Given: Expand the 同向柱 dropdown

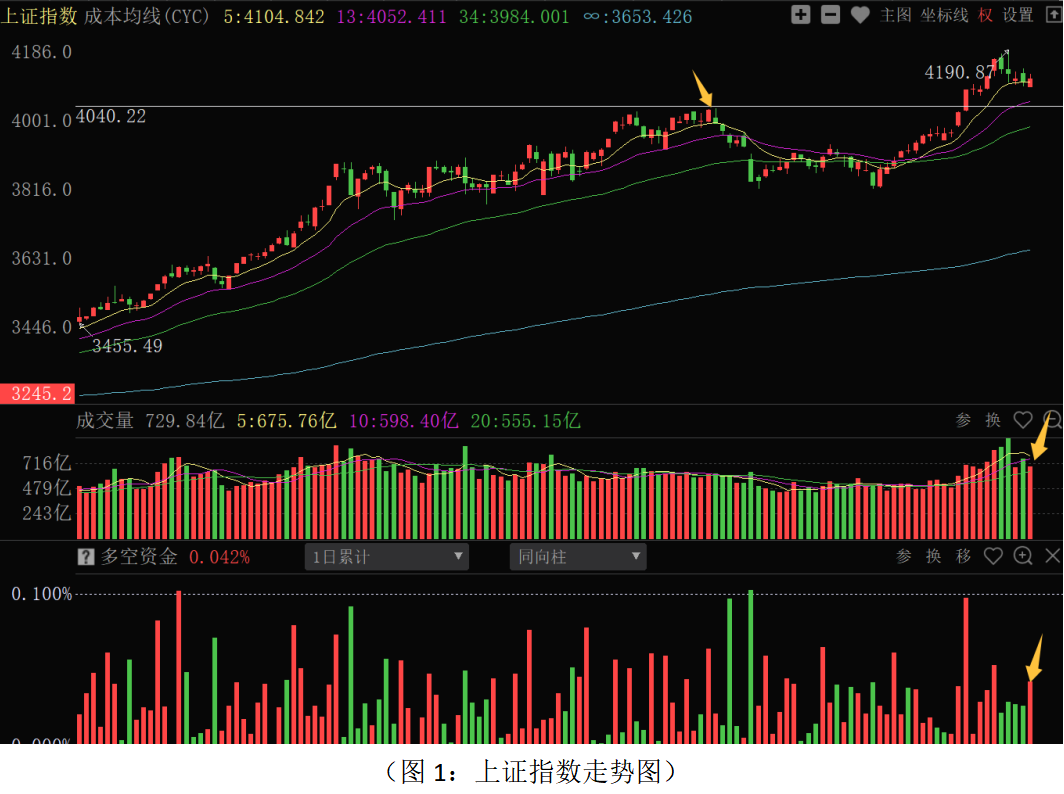Looking at the screenshot, I should pos(577,557).
